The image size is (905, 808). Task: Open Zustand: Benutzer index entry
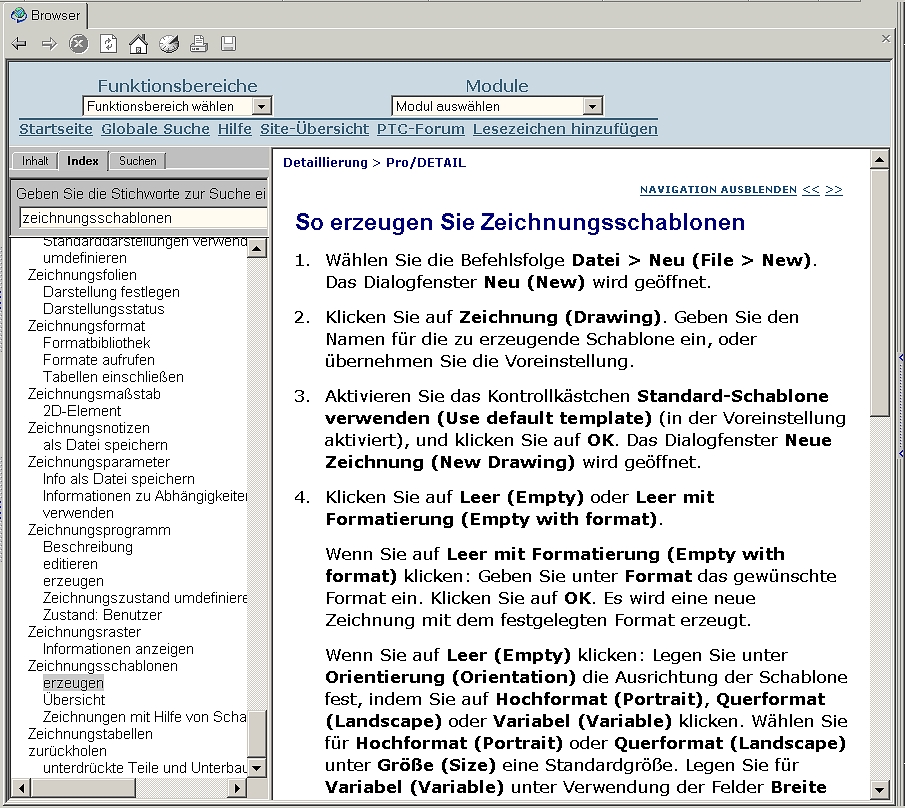(x=102, y=615)
